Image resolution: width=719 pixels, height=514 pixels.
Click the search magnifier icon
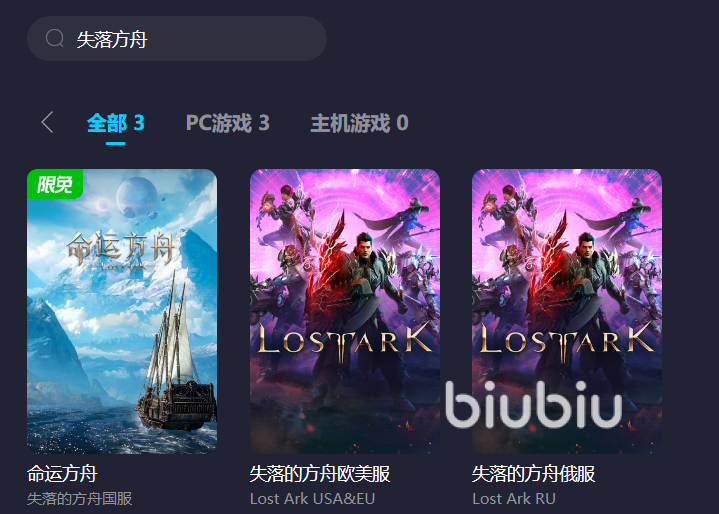click(55, 39)
